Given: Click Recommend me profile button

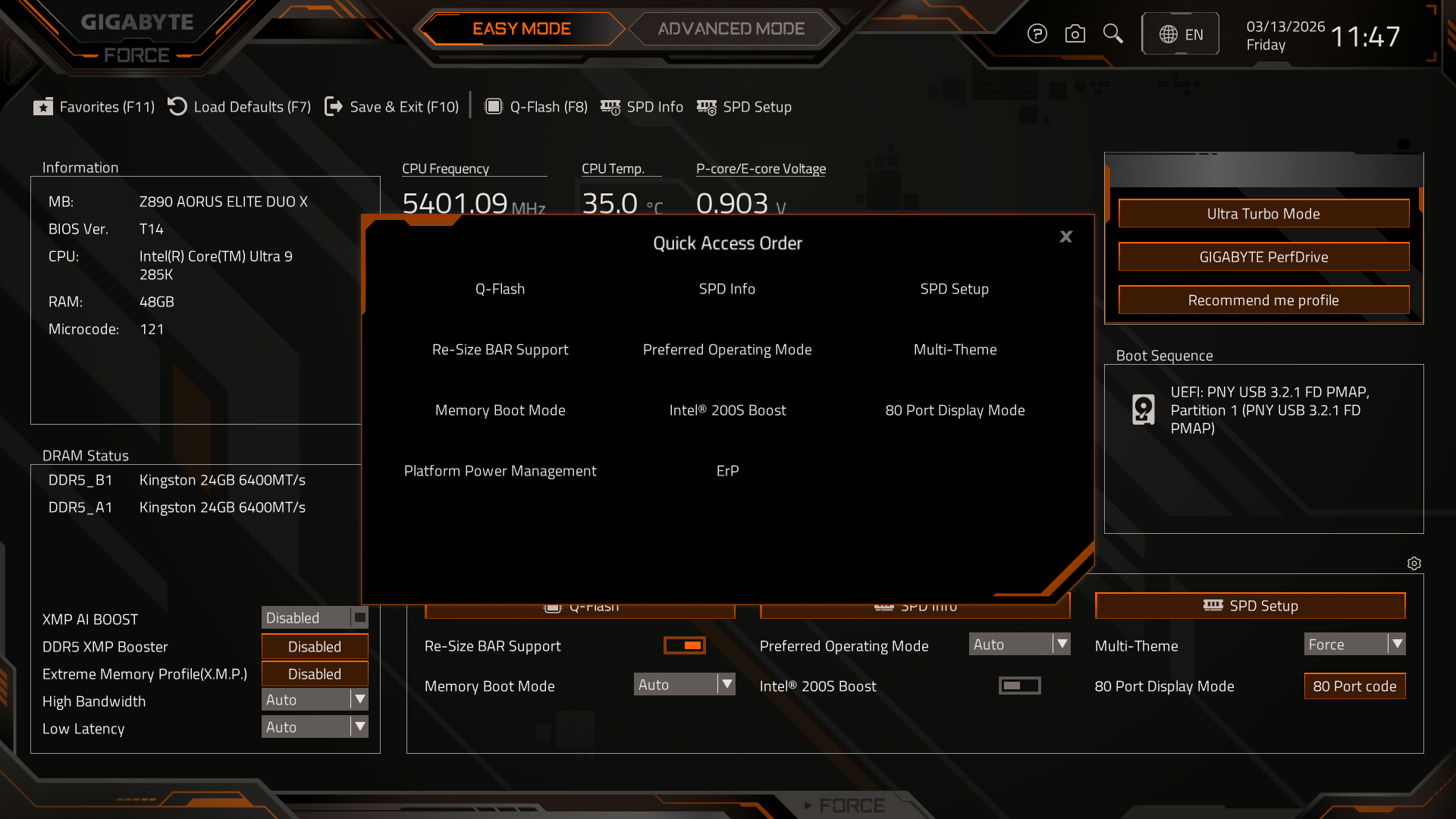Looking at the screenshot, I should click(x=1263, y=300).
